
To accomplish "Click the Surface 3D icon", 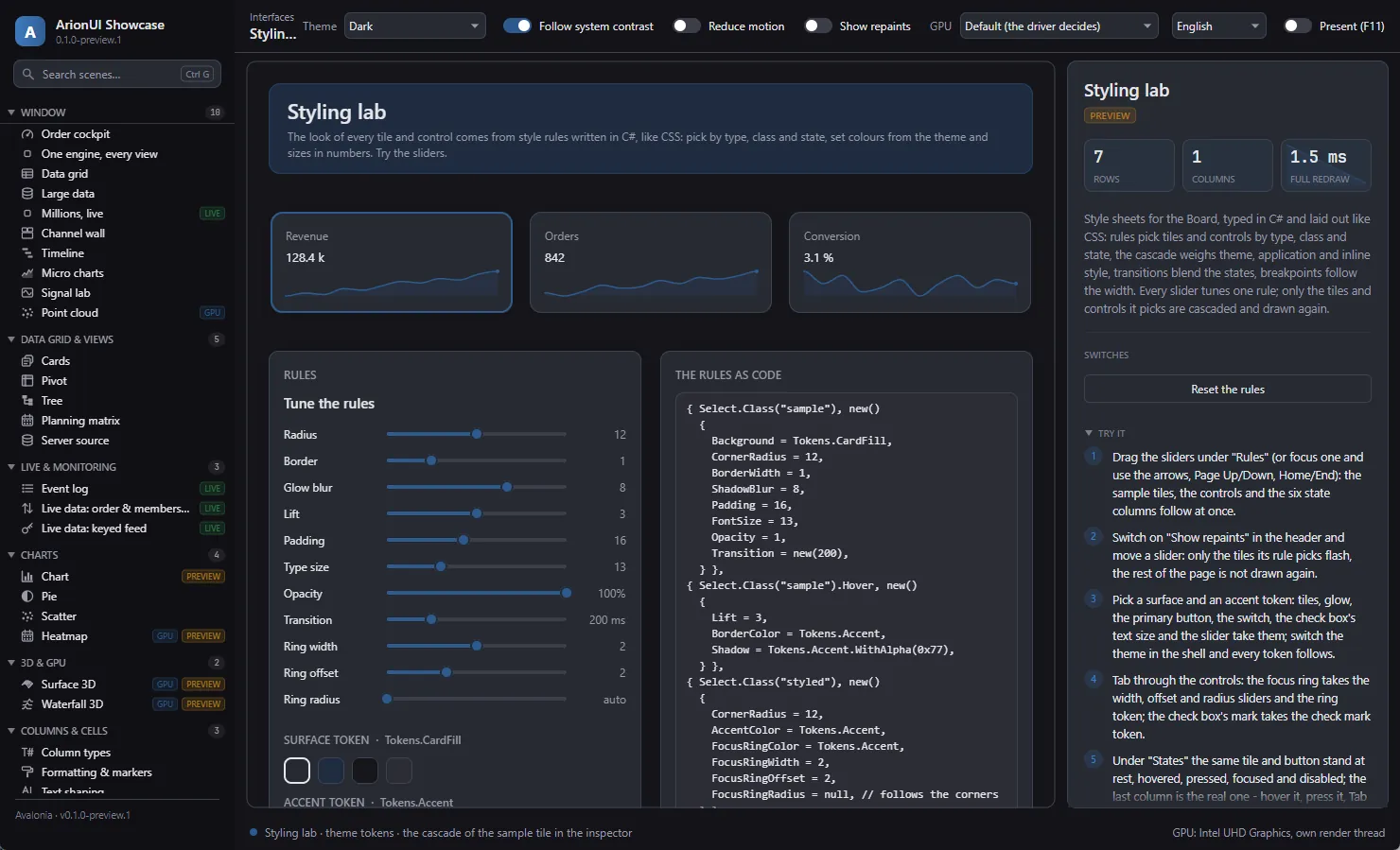I will click(x=27, y=685).
